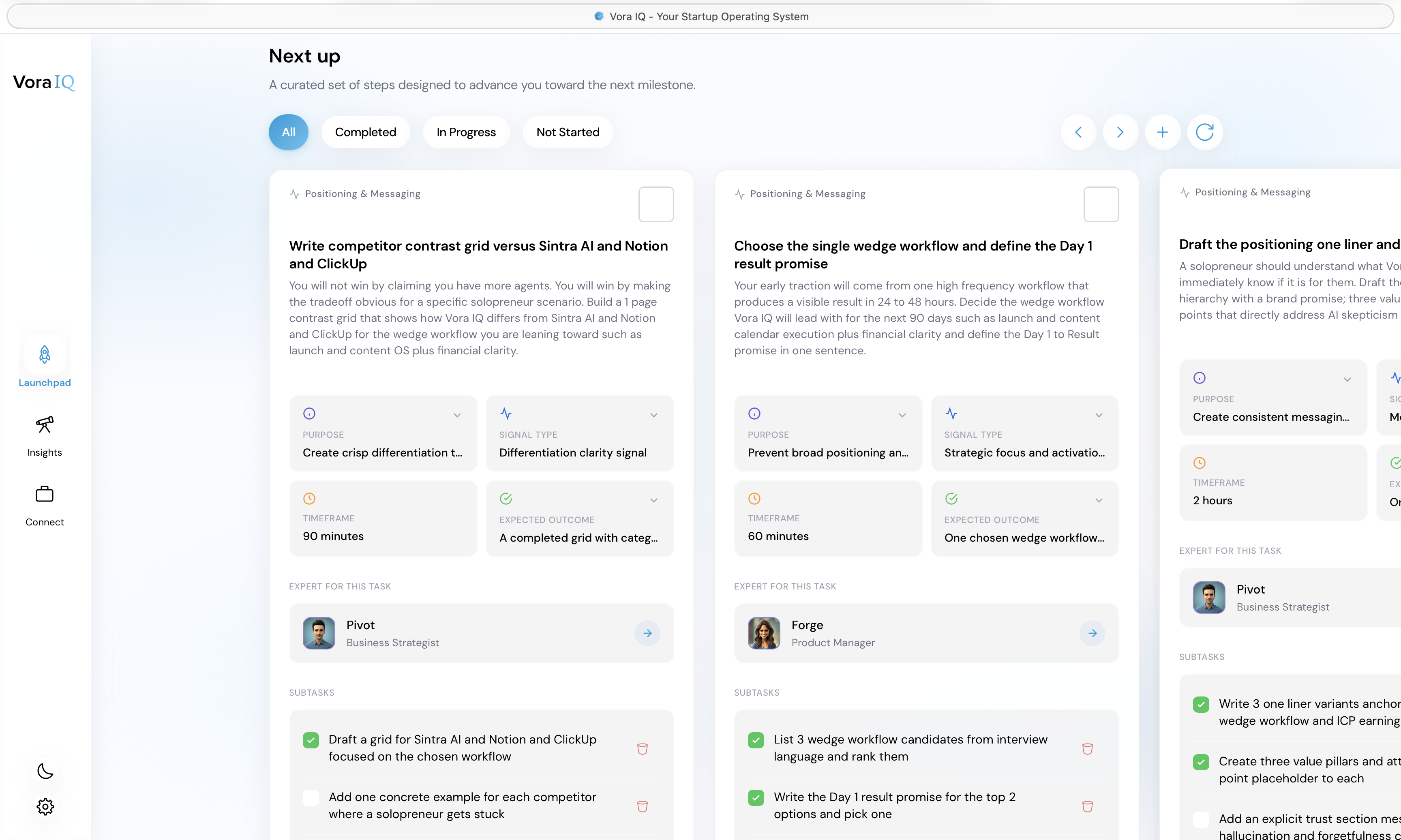Expand 'One chosen wedge workflow' expected outcome
Viewport: 1401px width, 840px height.
pos(1098,500)
